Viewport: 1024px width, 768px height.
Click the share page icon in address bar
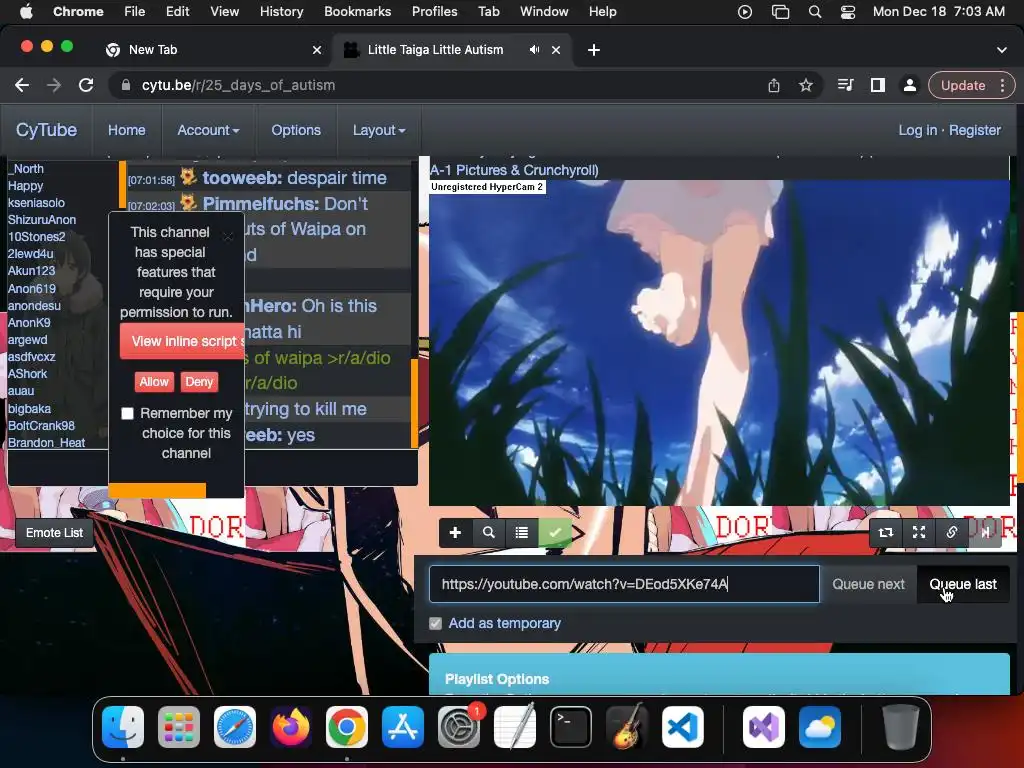[x=774, y=86]
